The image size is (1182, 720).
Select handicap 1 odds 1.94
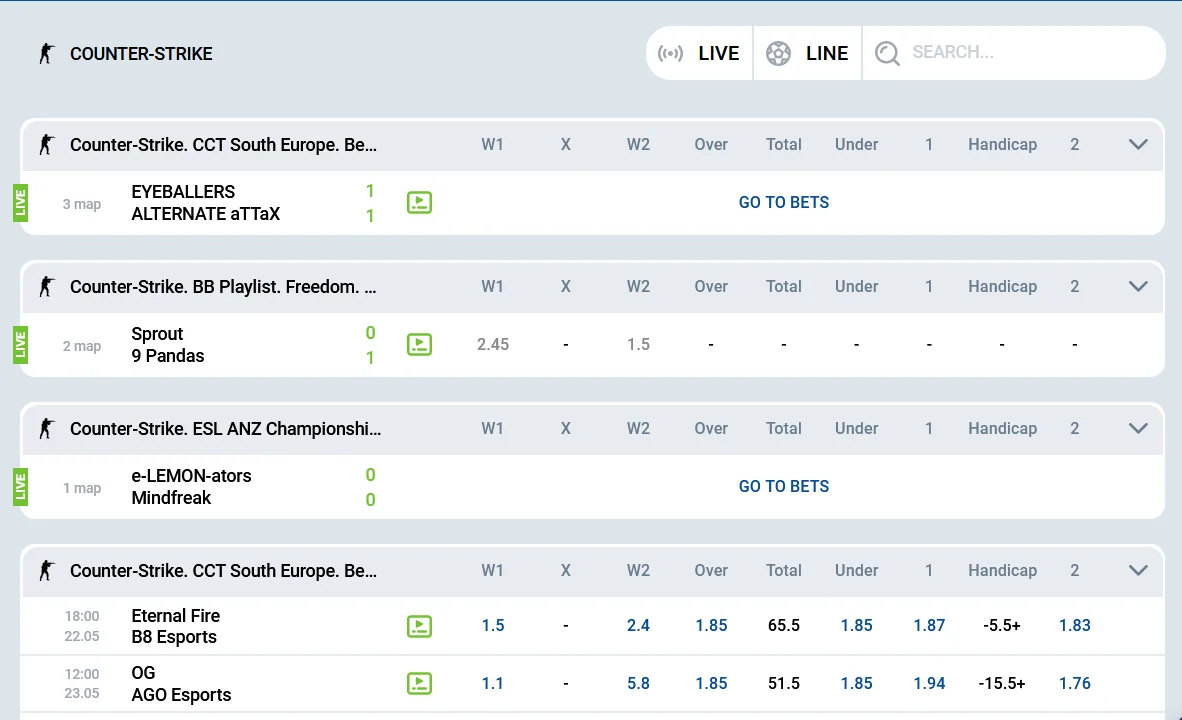pyautogui.click(x=929, y=684)
